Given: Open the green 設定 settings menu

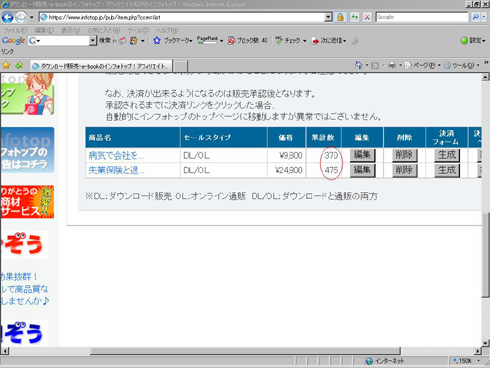Looking at the screenshot, I should (x=473, y=40).
